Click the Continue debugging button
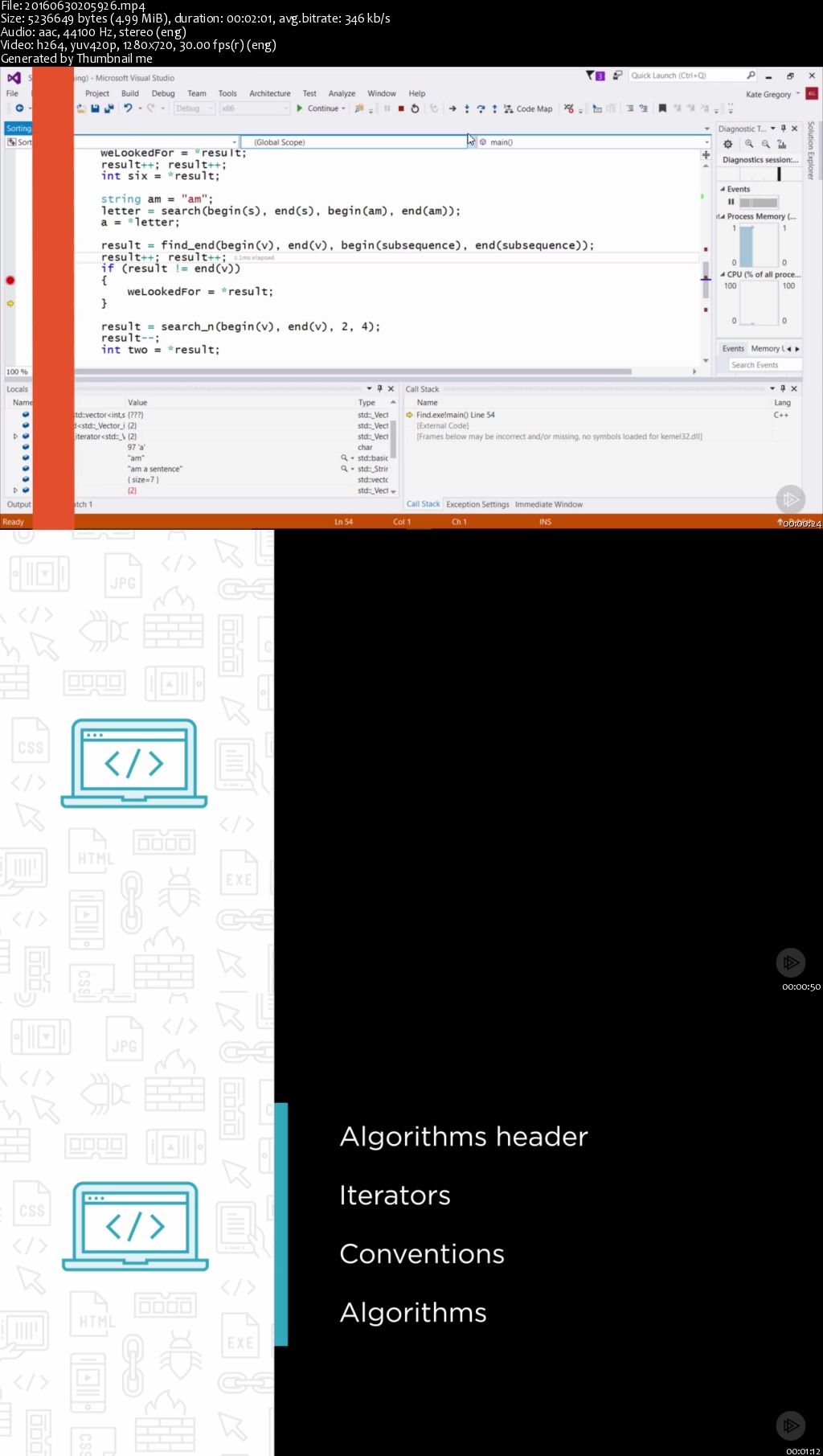The width and height of the screenshot is (823, 1456). pyautogui.click(x=321, y=109)
